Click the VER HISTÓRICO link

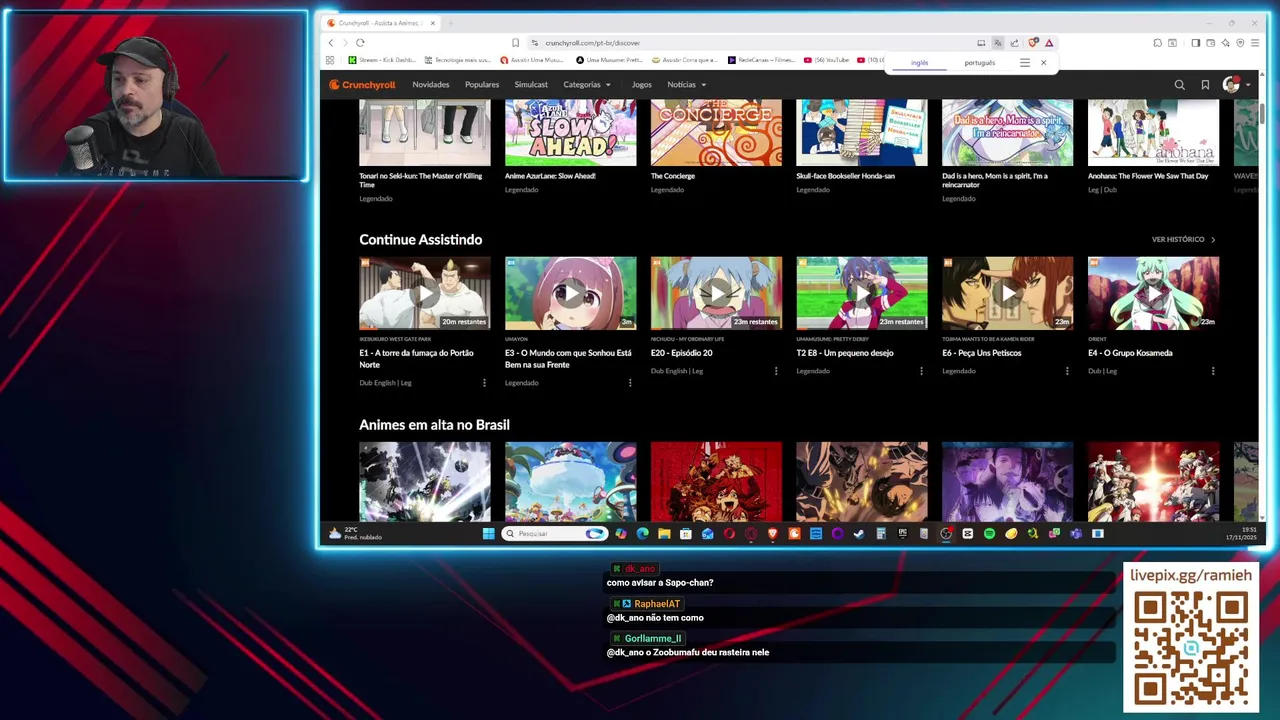(1183, 240)
